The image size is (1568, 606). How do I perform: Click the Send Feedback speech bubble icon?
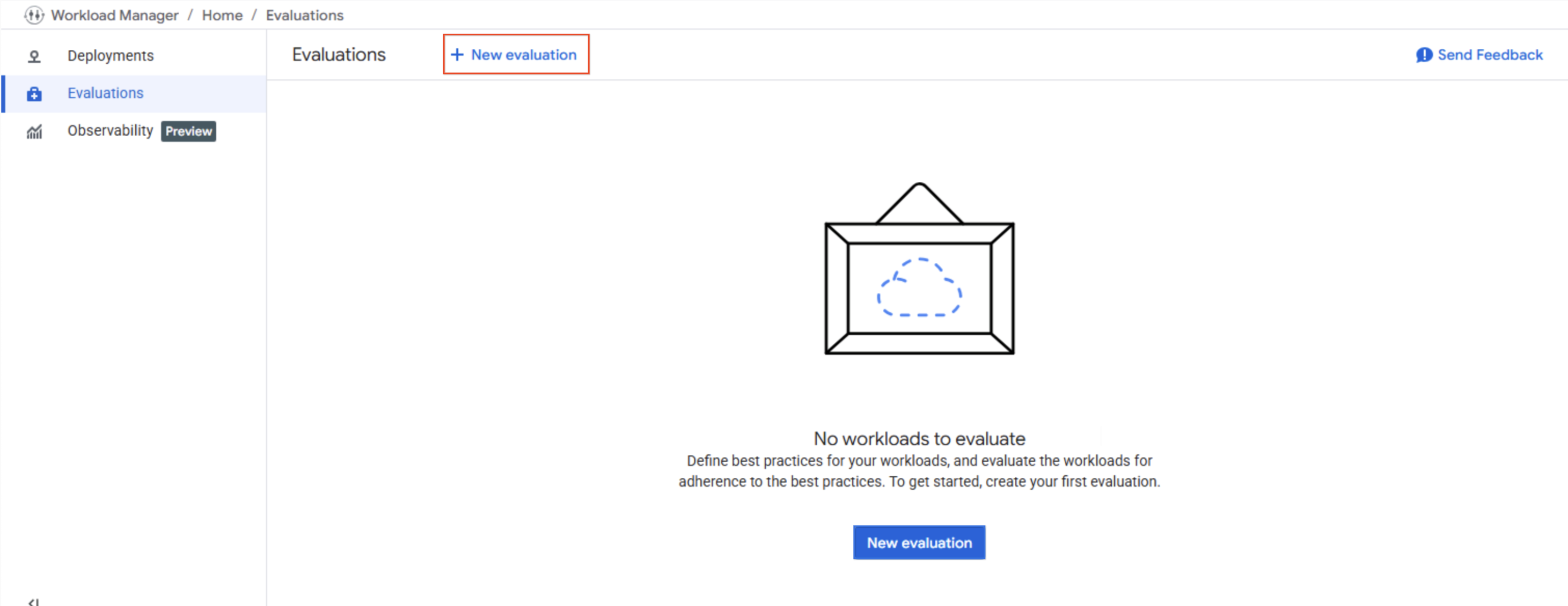[x=1424, y=55]
